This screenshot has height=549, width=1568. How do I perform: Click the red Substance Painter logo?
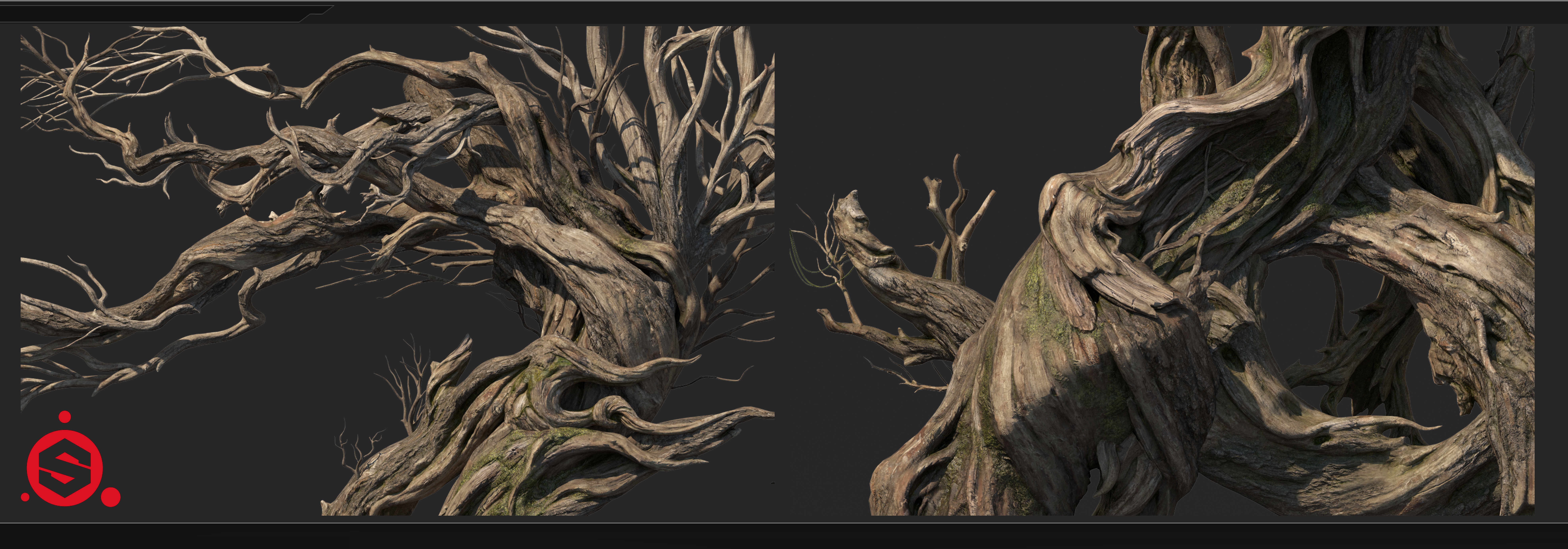[71, 459]
